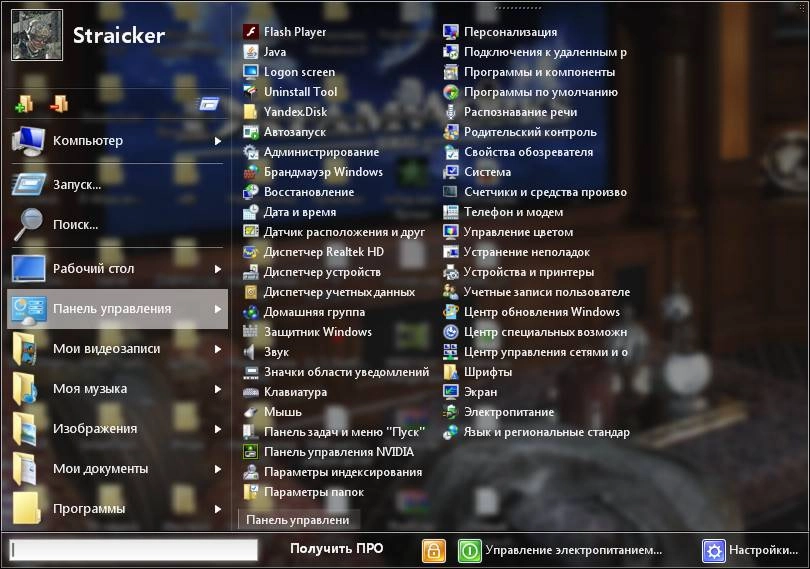
Task: Open Автозапуск entry
Action: coord(285,132)
